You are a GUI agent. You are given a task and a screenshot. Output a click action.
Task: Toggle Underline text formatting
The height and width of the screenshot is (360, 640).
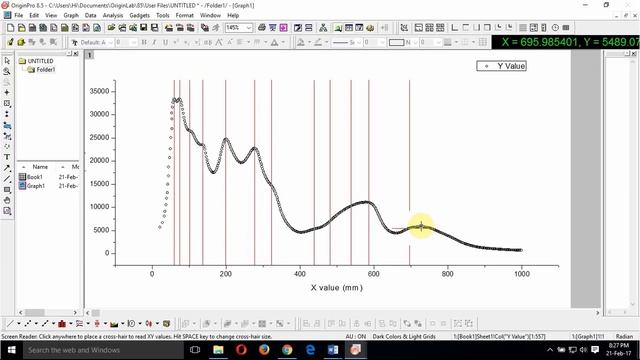click(165, 42)
